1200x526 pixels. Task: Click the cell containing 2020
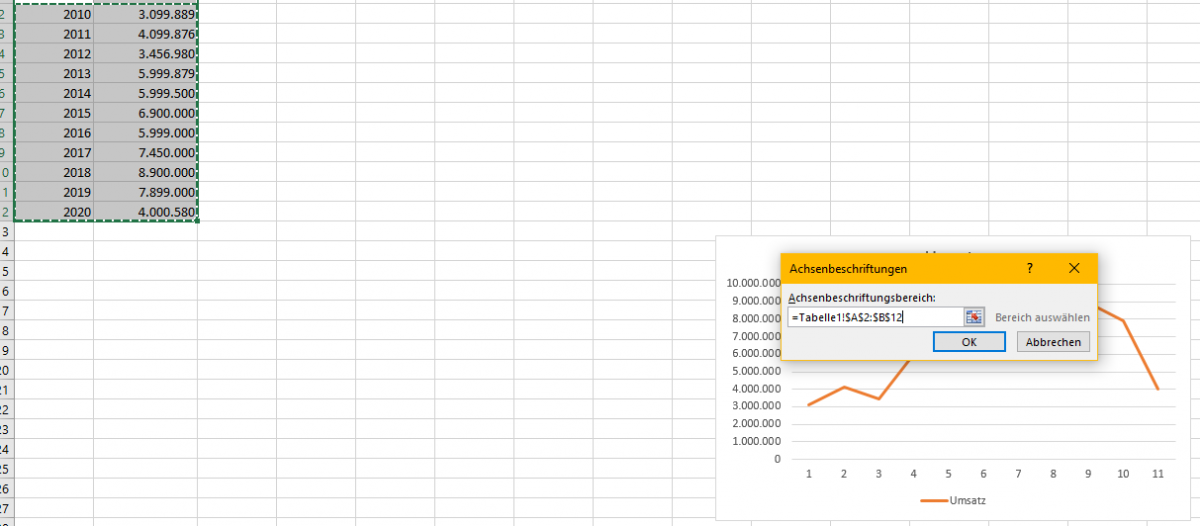[x=55, y=212]
